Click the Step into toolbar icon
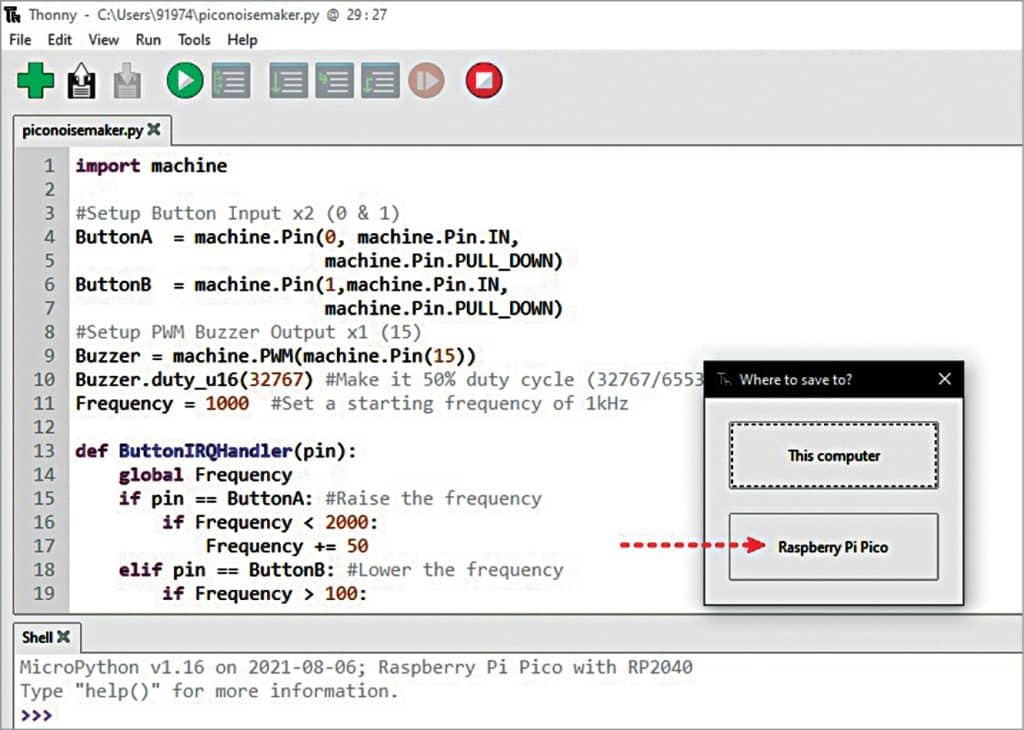The width and height of the screenshot is (1024, 730). 334,80
